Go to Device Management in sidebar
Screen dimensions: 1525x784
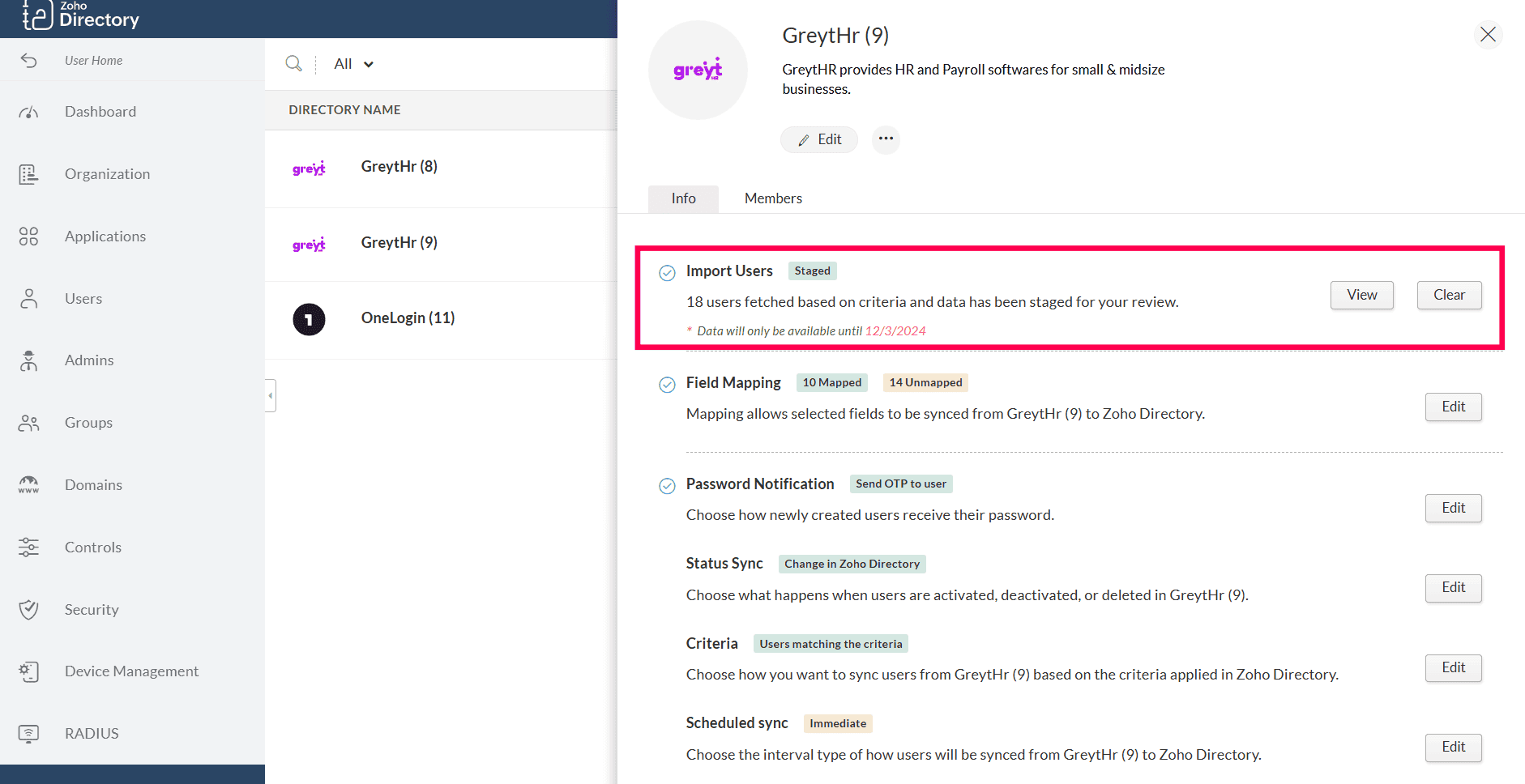point(131,671)
